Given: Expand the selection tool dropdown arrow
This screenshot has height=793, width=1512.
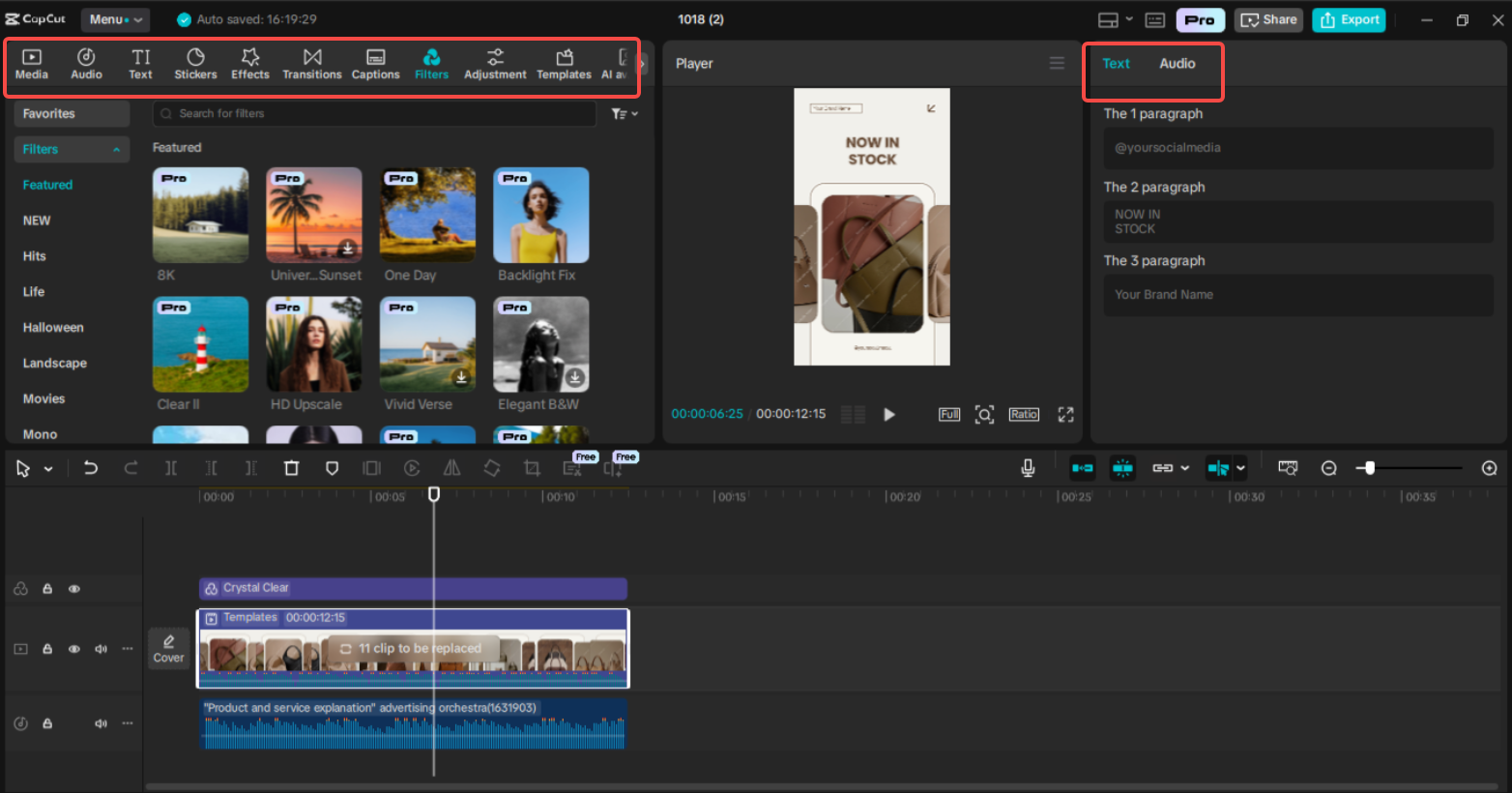Looking at the screenshot, I should point(48,469).
